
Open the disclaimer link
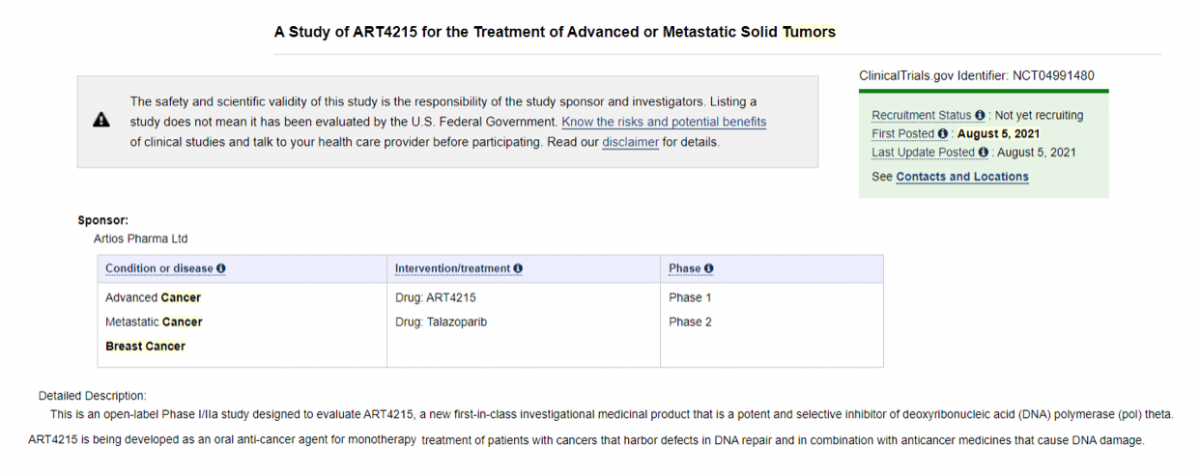pos(630,142)
